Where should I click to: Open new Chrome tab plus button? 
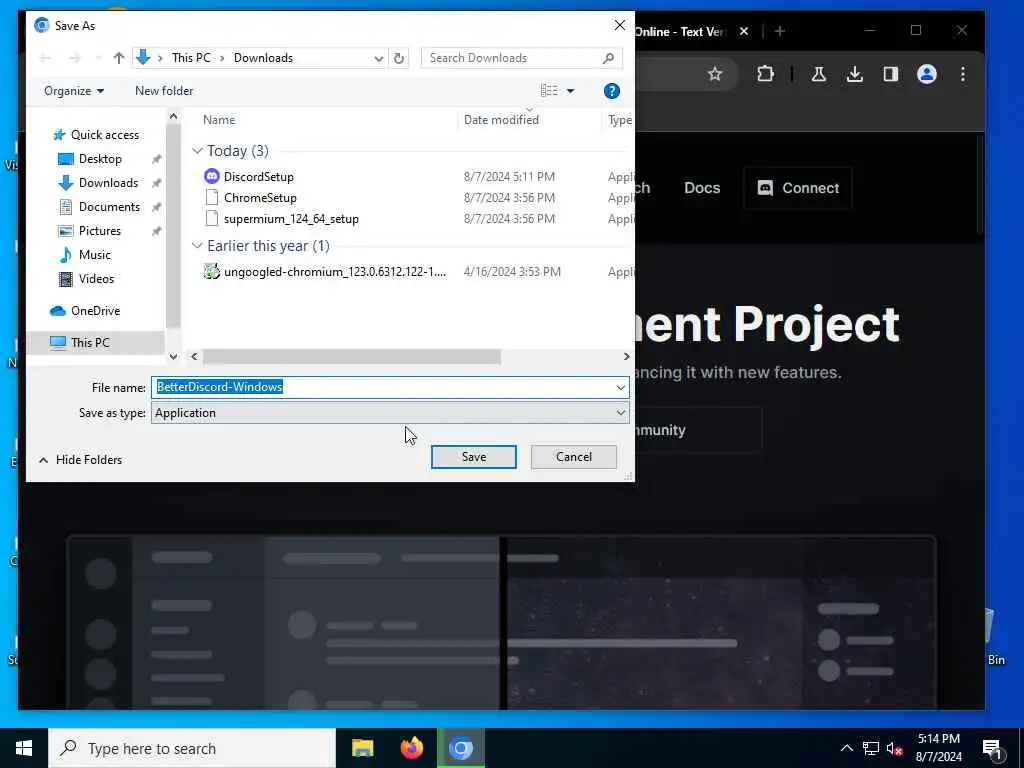[779, 31]
